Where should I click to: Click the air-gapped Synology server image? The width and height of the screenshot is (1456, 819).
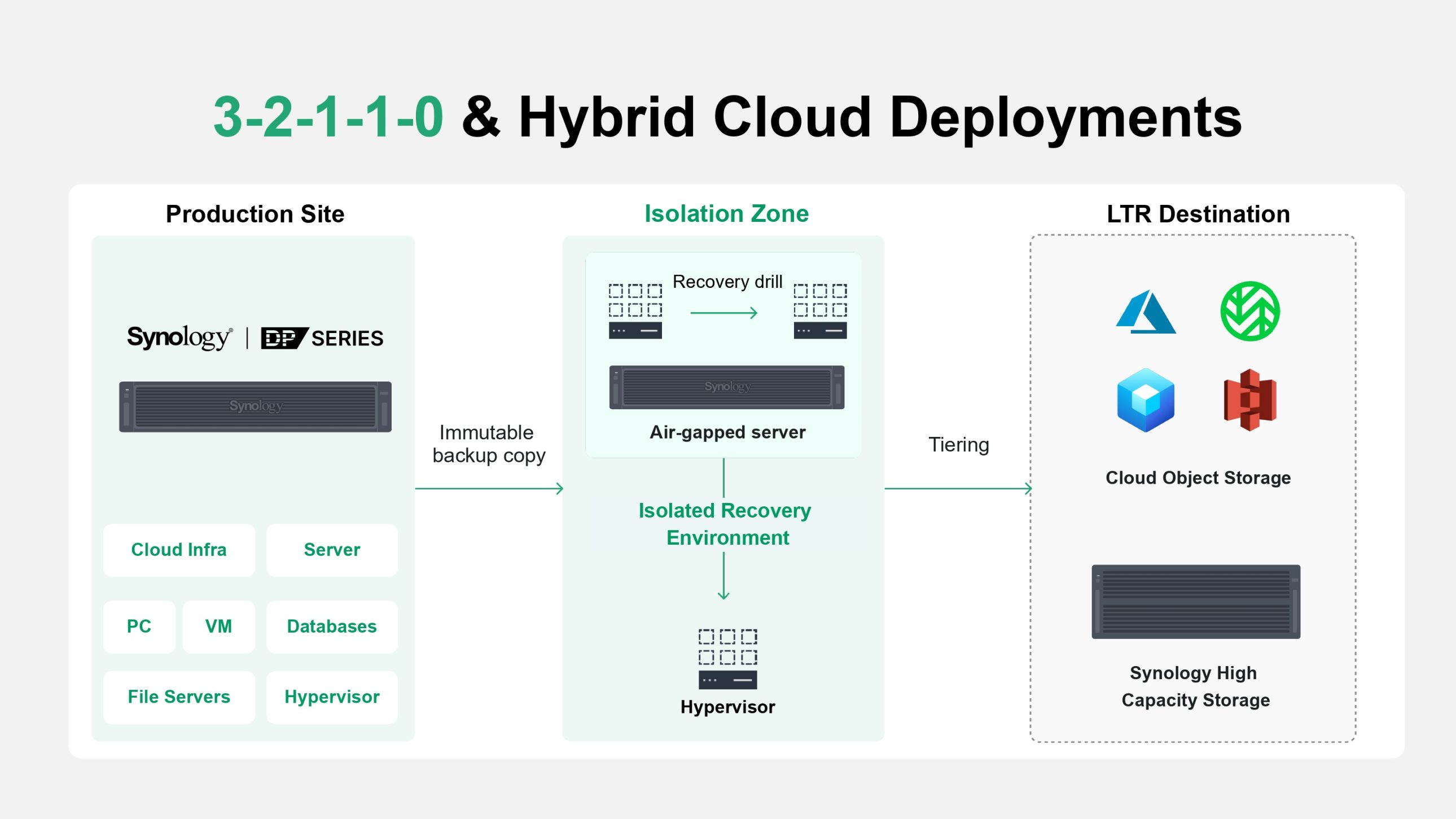point(726,387)
